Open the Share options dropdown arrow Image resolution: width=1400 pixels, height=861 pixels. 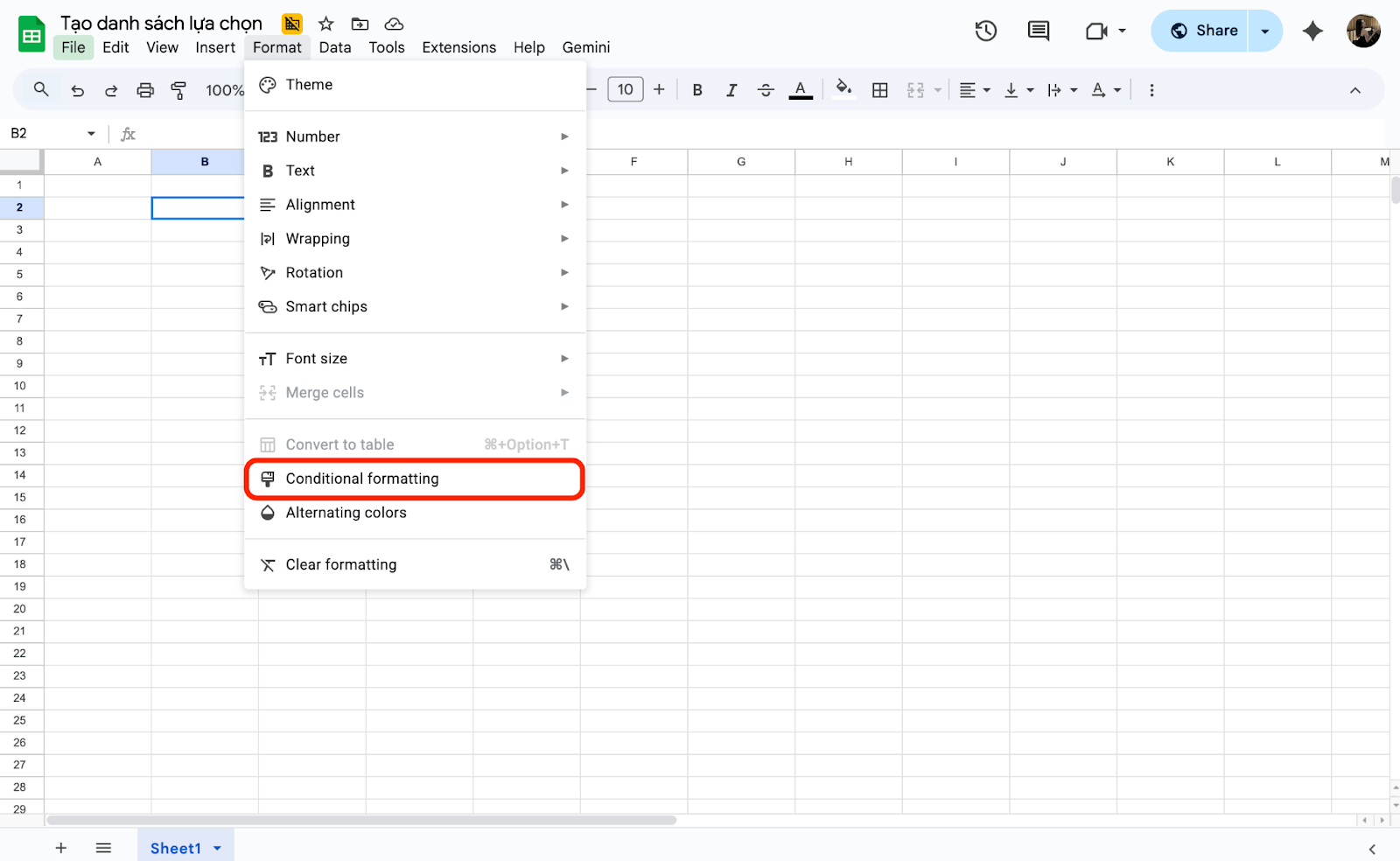[x=1264, y=31]
